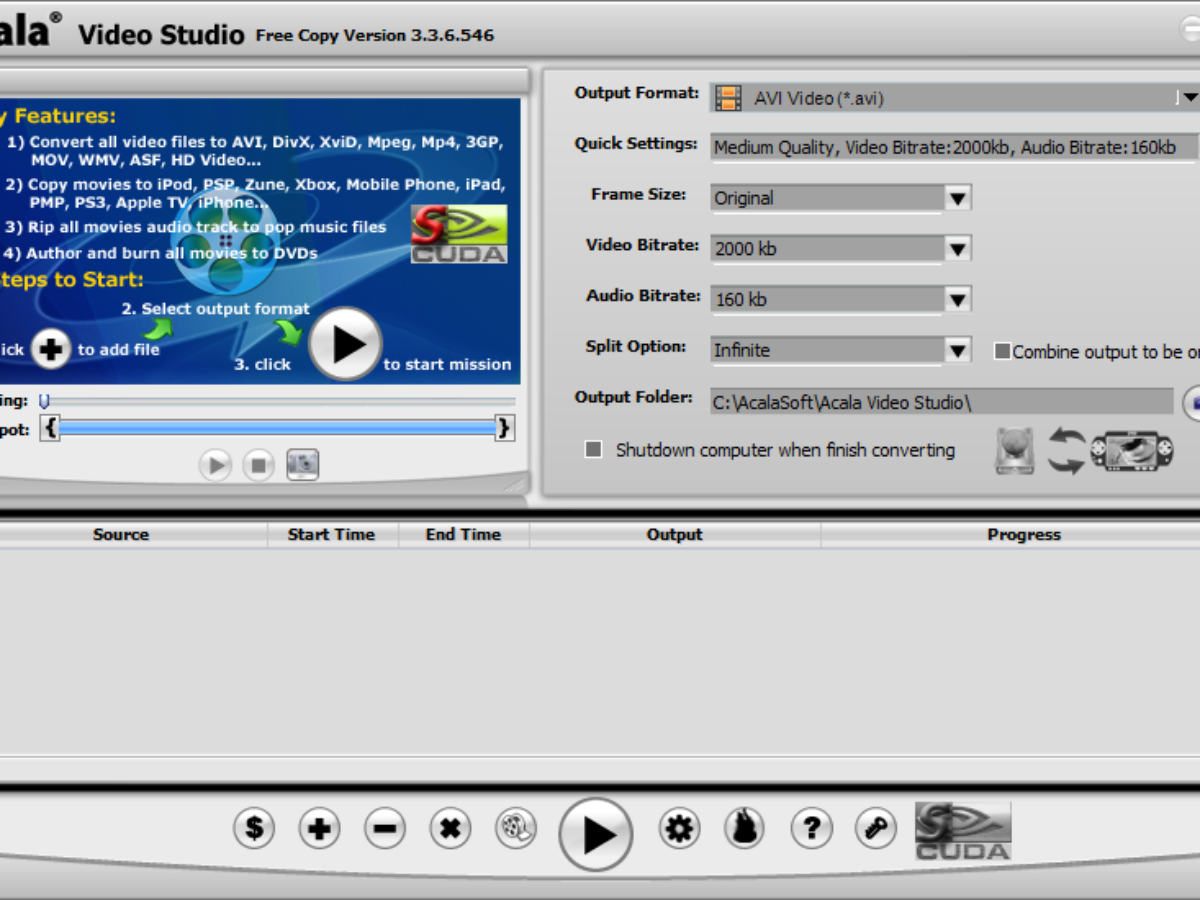Click the circular arrows convert icon
The height and width of the screenshot is (900, 1200).
pyautogui.click(x=1066, y=451)
